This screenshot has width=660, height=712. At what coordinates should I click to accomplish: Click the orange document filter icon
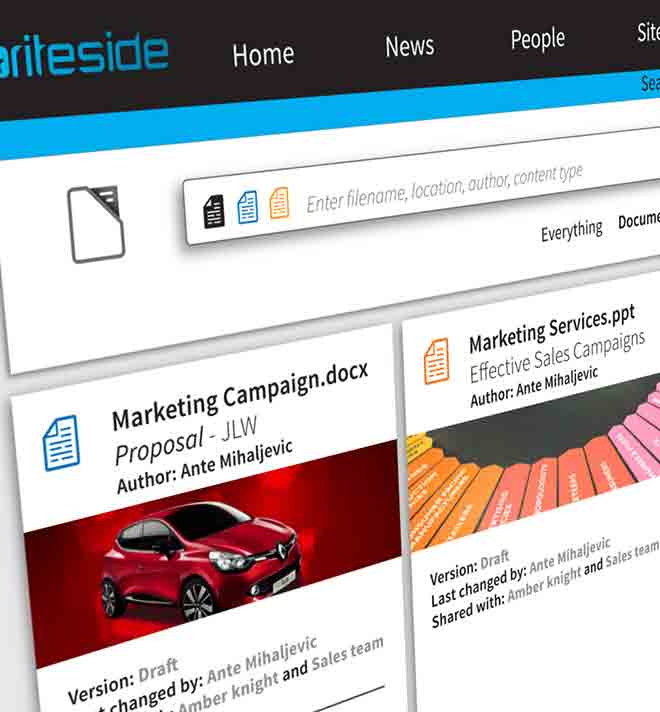tap(279, 203)
